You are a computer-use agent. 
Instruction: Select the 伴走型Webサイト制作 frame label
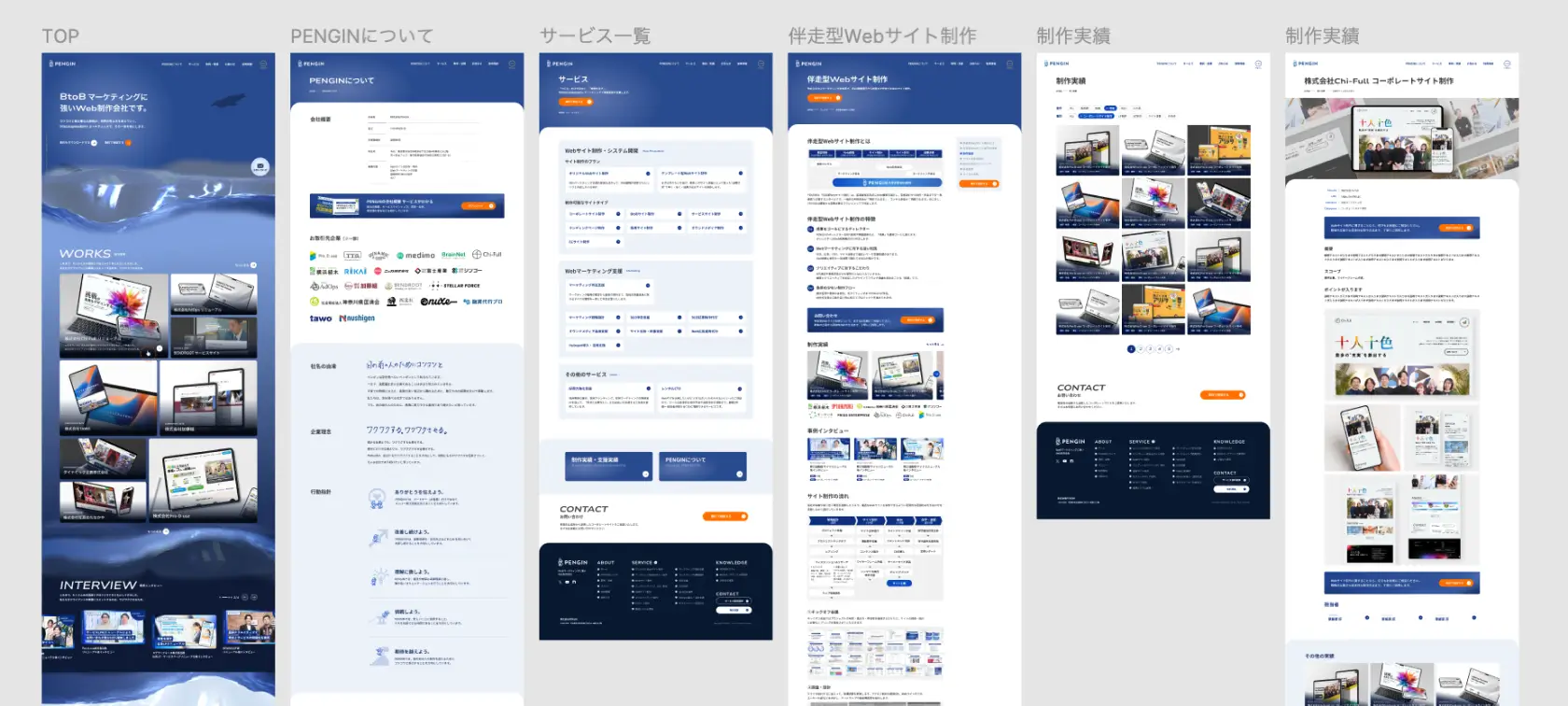click(x=882, y=36)
